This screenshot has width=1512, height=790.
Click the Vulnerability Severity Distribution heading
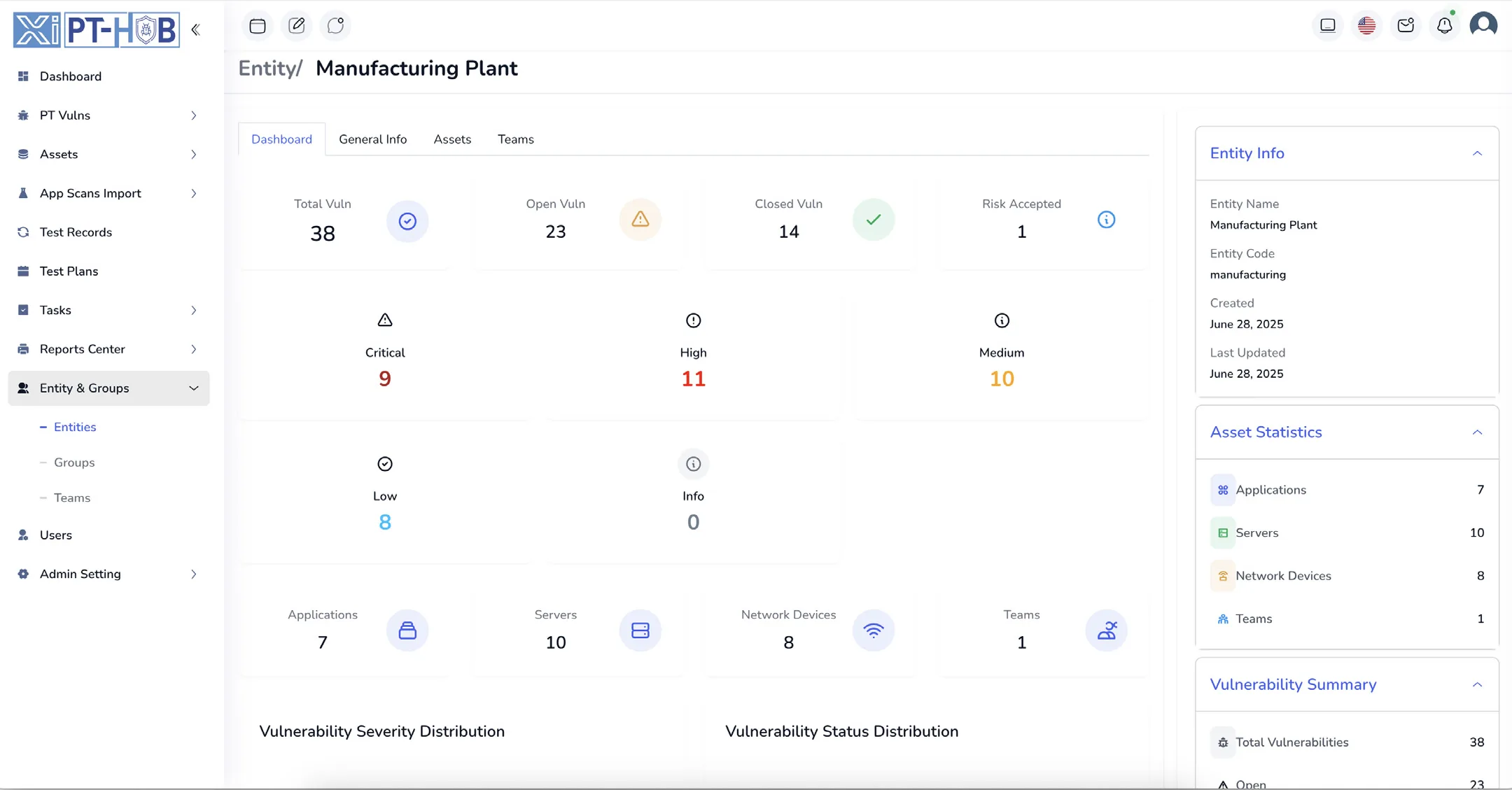click(x=381, y=732)
